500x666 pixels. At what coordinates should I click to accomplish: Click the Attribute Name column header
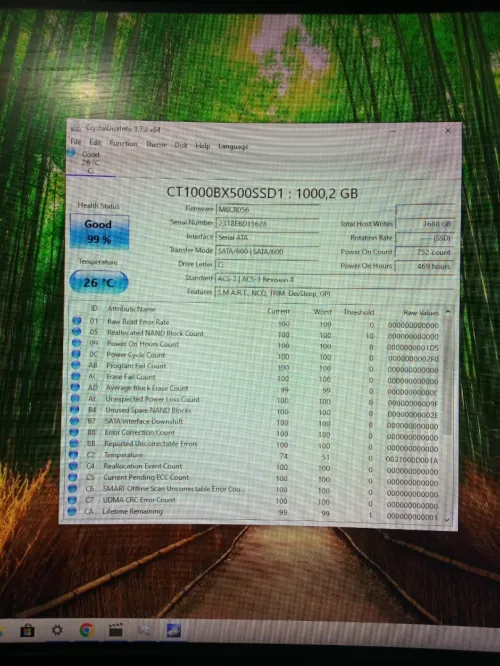[x=132, y=309]
